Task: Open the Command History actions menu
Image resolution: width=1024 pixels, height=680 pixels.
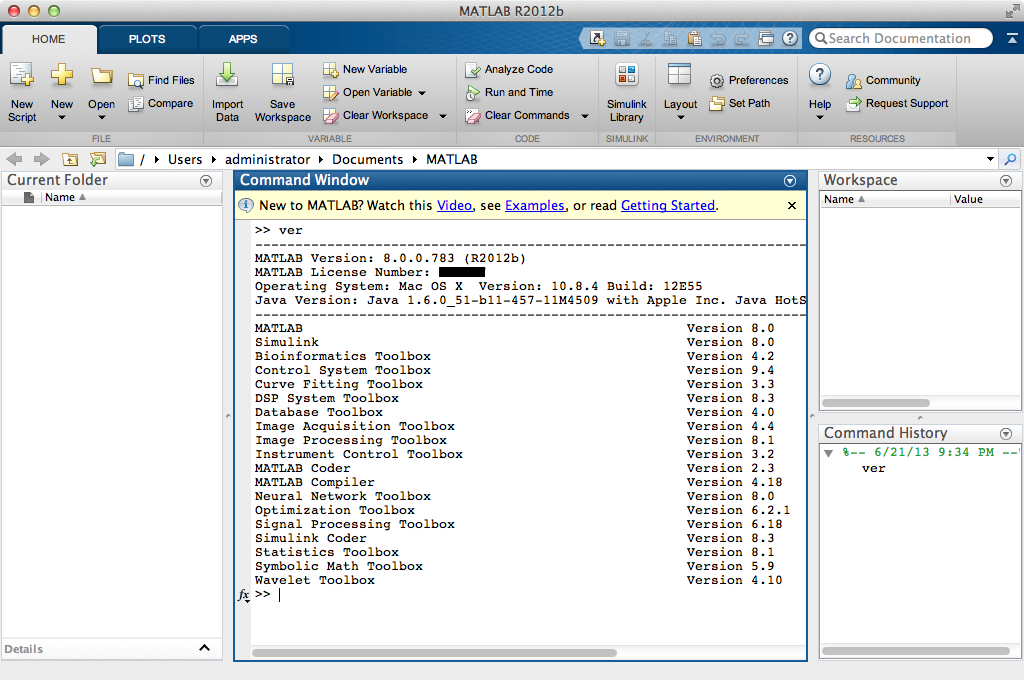Action: tap(1006, 434)
